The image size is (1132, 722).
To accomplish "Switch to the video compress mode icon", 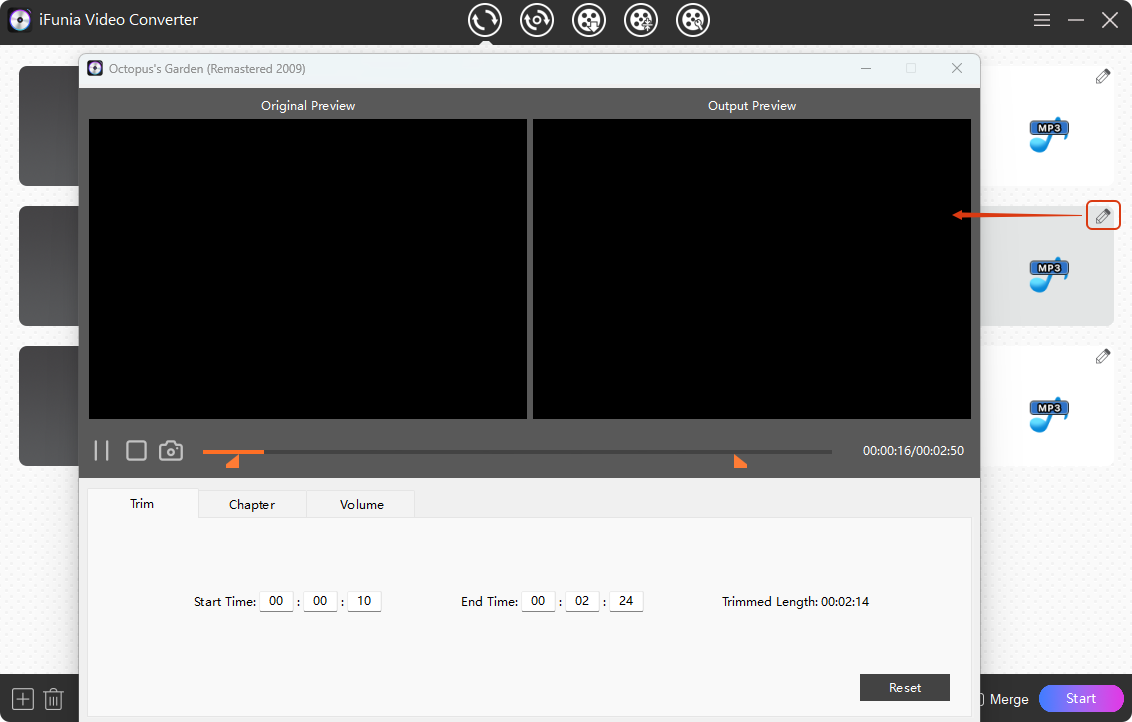I will pyautogui.click(x=641, y=20).
